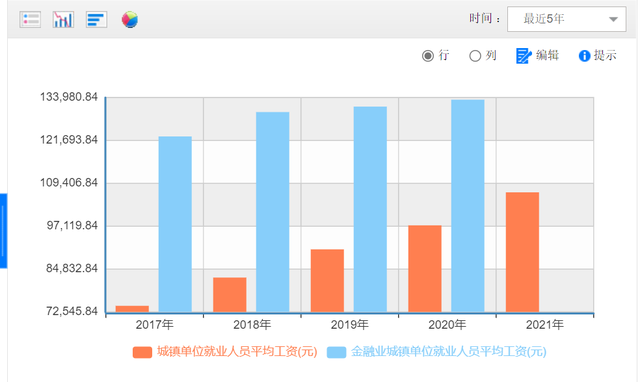Click the 2017年 blue bar
The height and width of the screenshot is (382, 640).
click(x=175, y=224)
